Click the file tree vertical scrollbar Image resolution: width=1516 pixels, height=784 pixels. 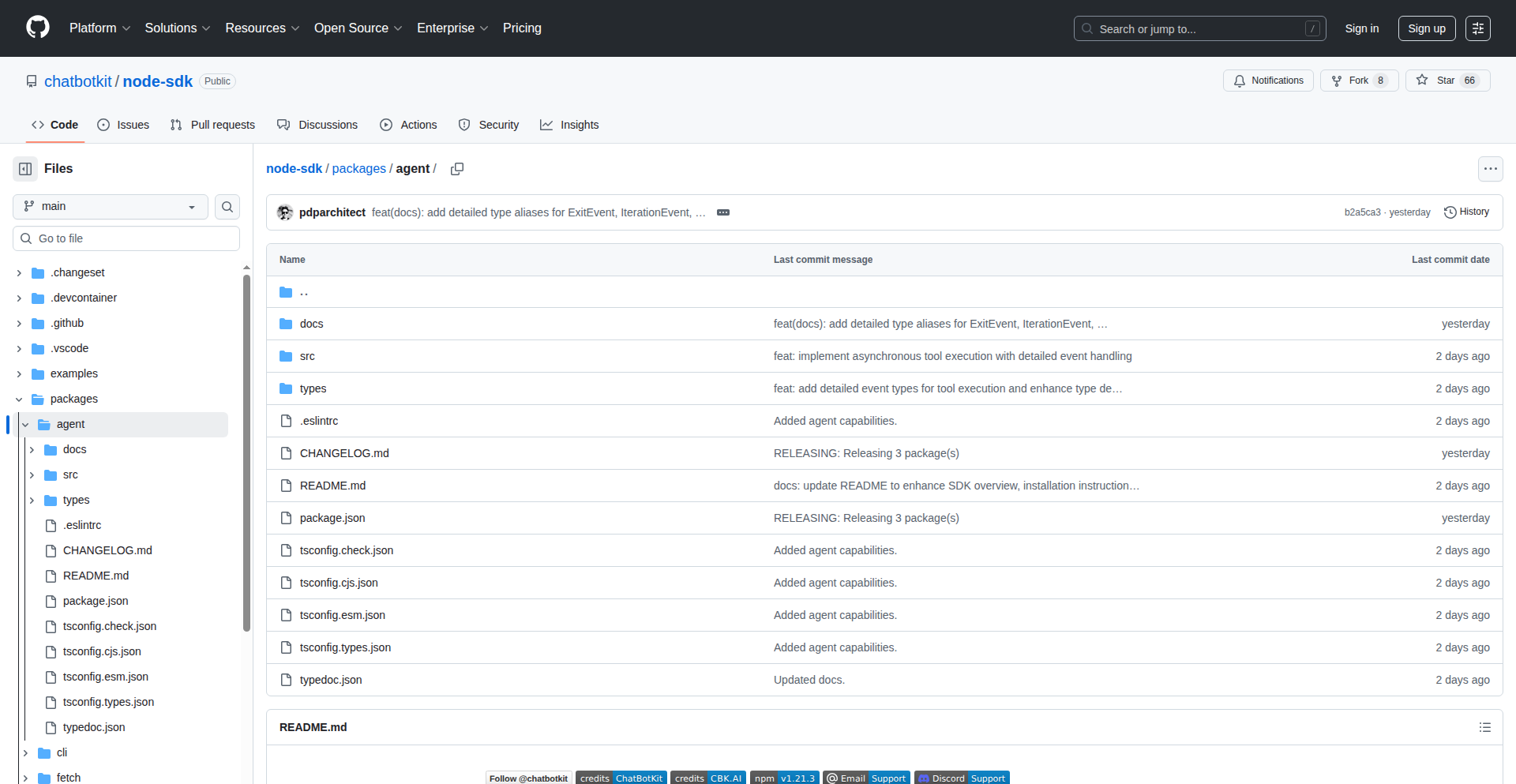(x=246, y=450)
